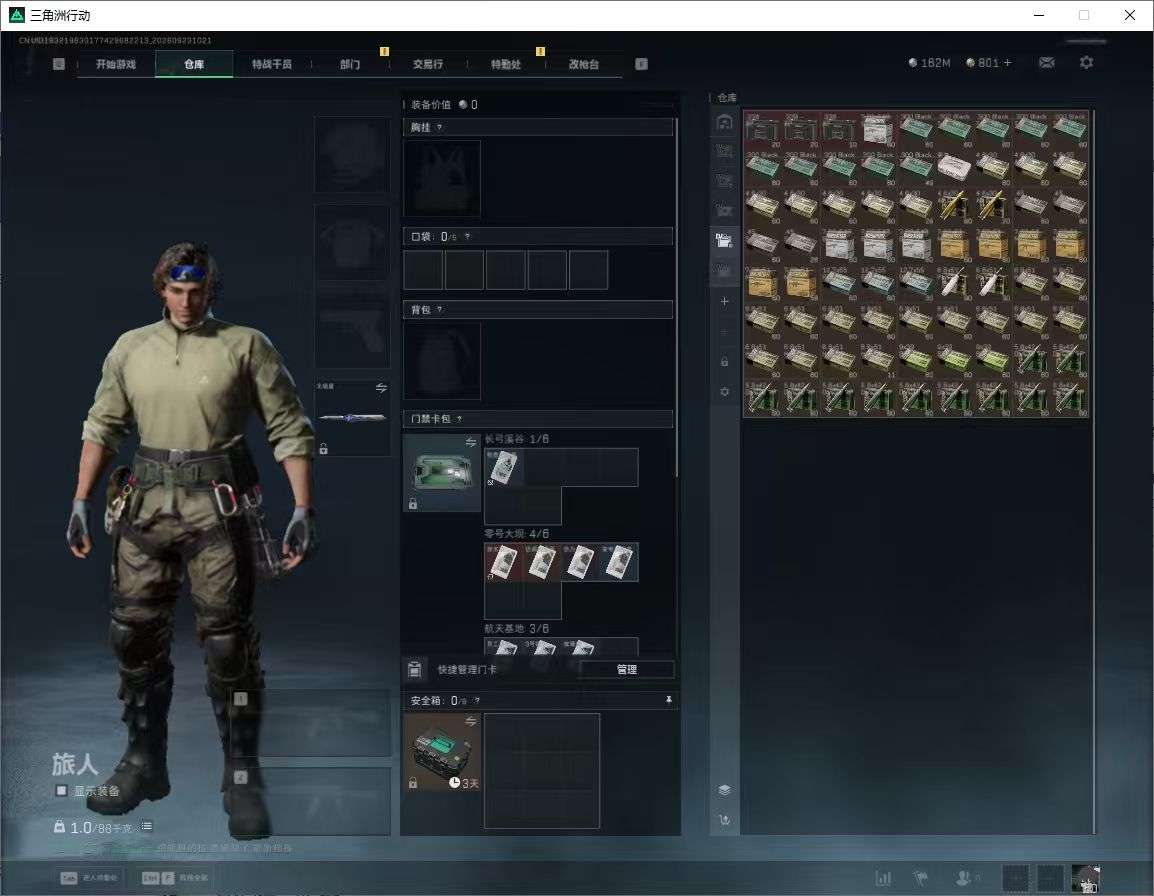Screen dimensions: 1154x896
Task: Toggle the 显示装备 checkbox
Action: (61, 791)
